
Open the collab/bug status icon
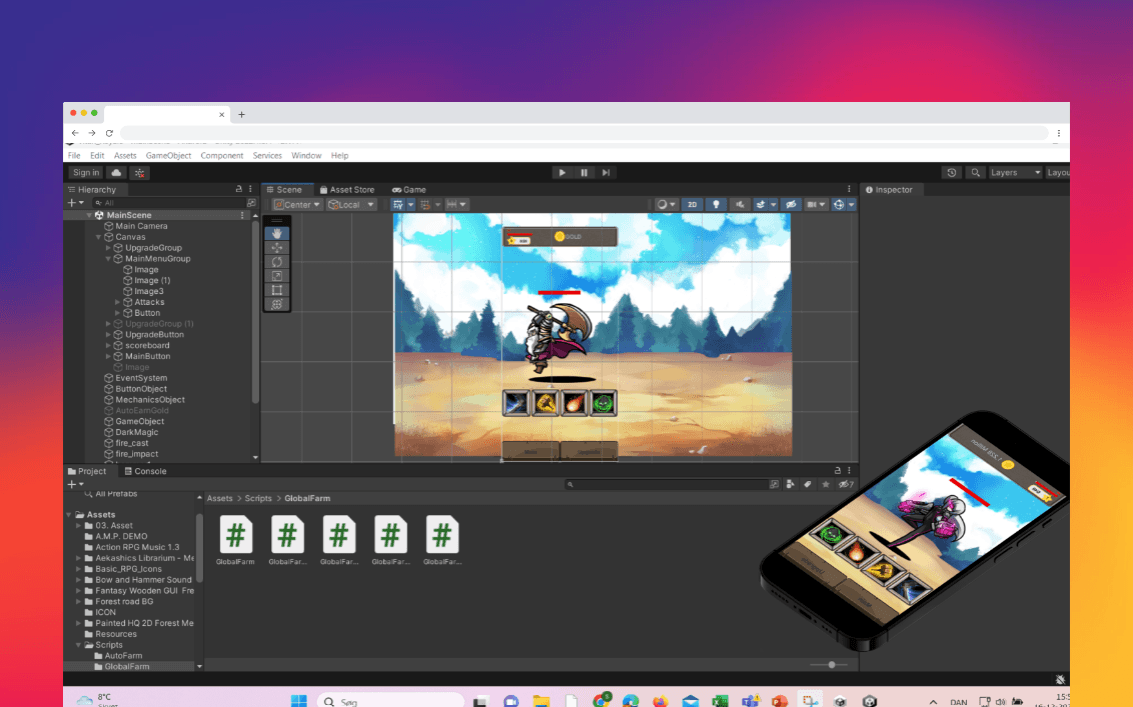point(139,173)
